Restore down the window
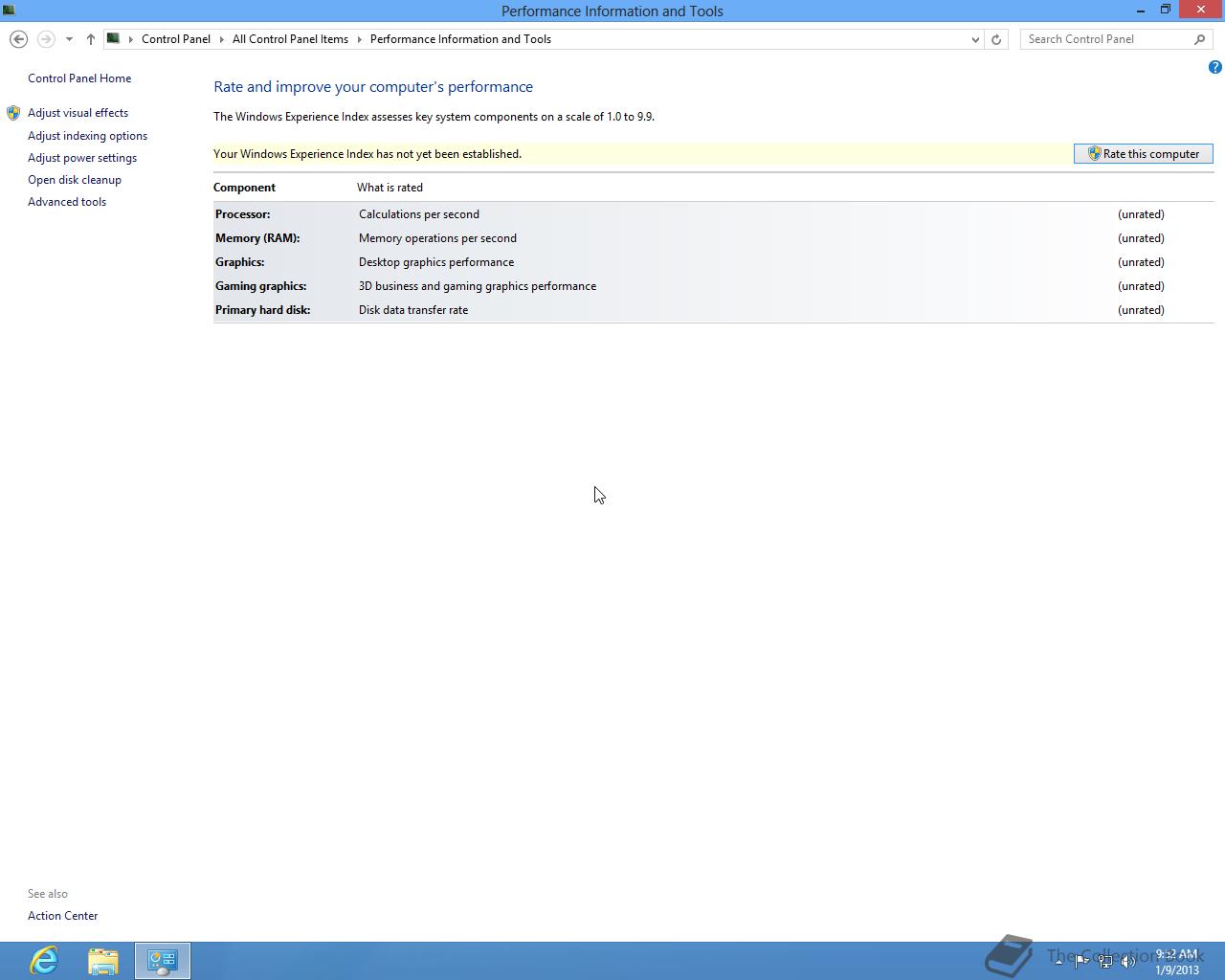This screenshot has width=1225, height=980. point(1166,10)
